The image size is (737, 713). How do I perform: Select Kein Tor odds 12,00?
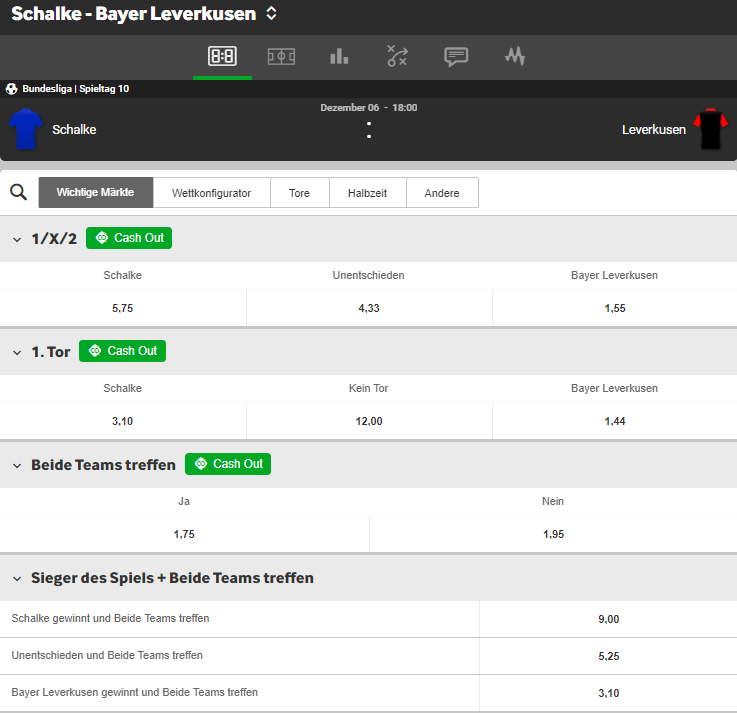click(x=369, y=421)
